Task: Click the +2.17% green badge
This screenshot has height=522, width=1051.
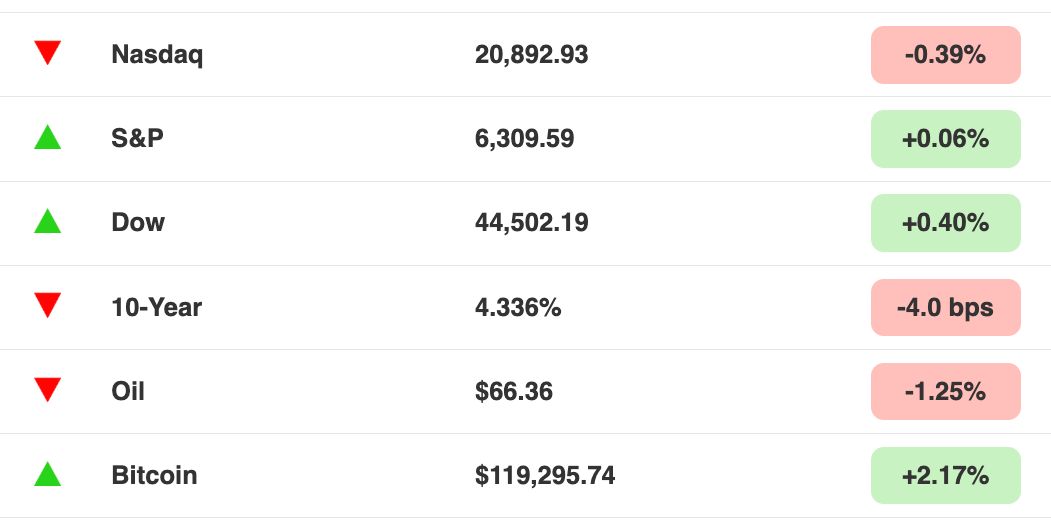Action: click(x=946, y=476)
